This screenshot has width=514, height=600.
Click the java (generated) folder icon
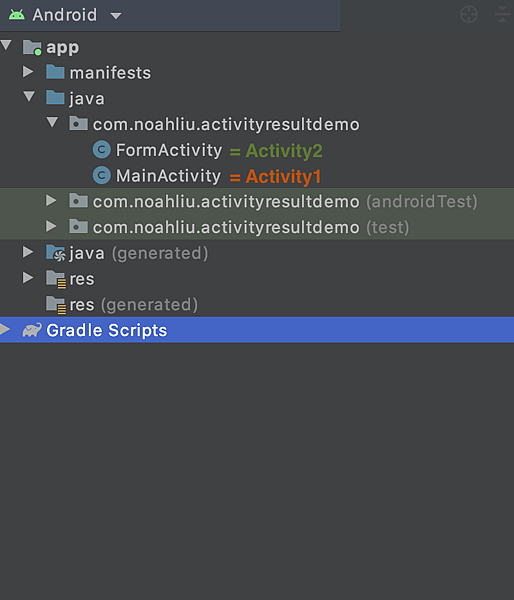pos(56,253)
